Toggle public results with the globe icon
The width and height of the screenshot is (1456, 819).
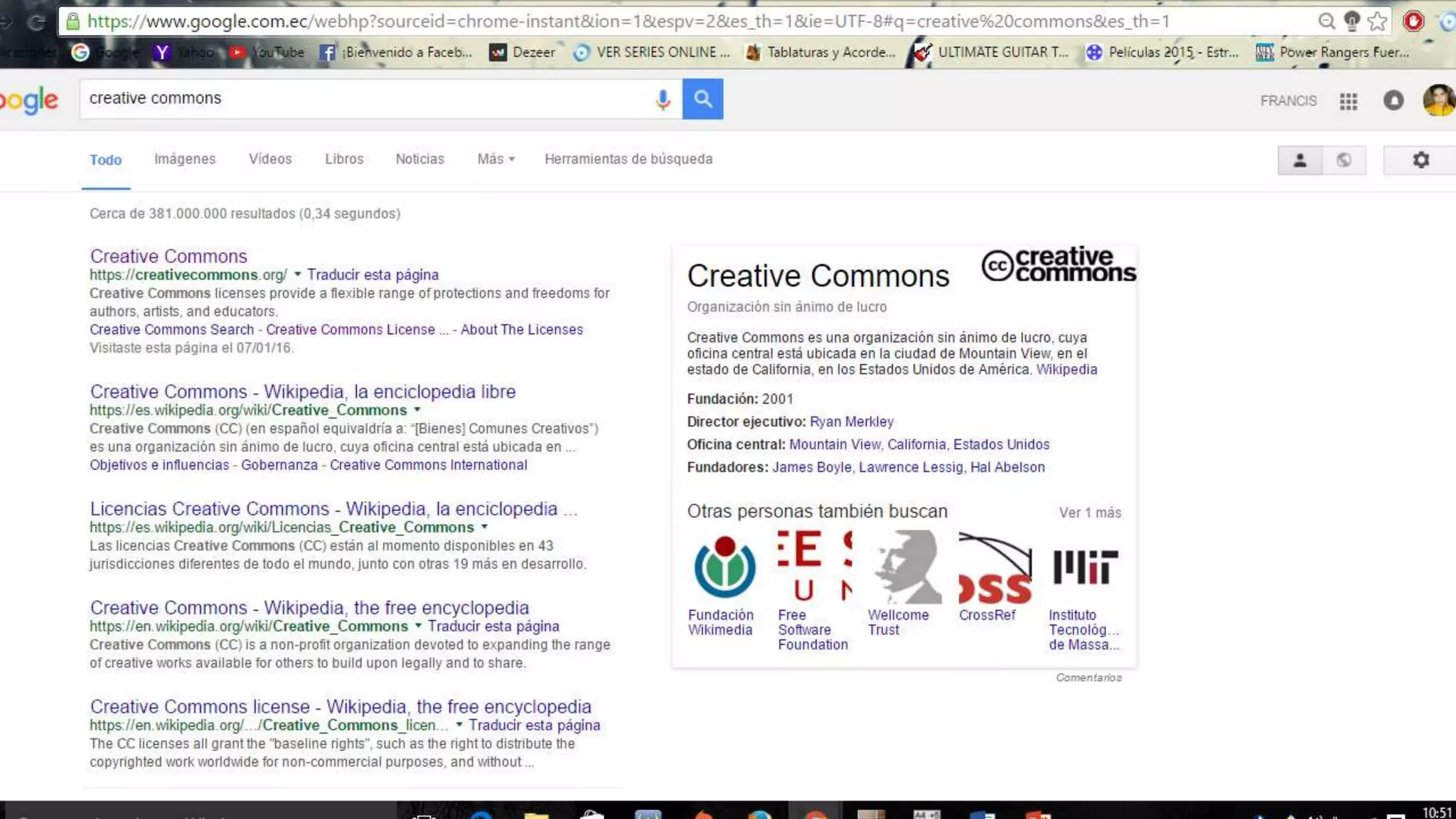click(x=1344, y=159)
